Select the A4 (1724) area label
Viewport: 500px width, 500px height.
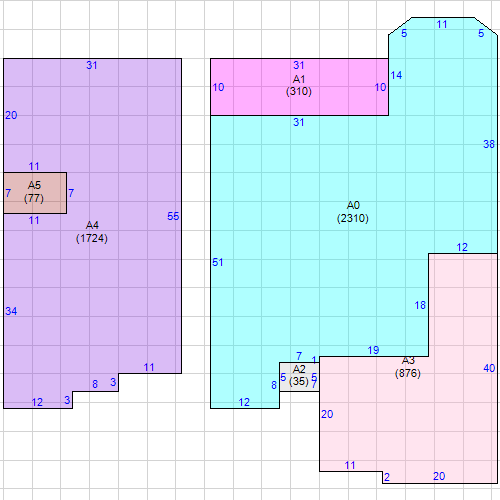pos(92,232)
